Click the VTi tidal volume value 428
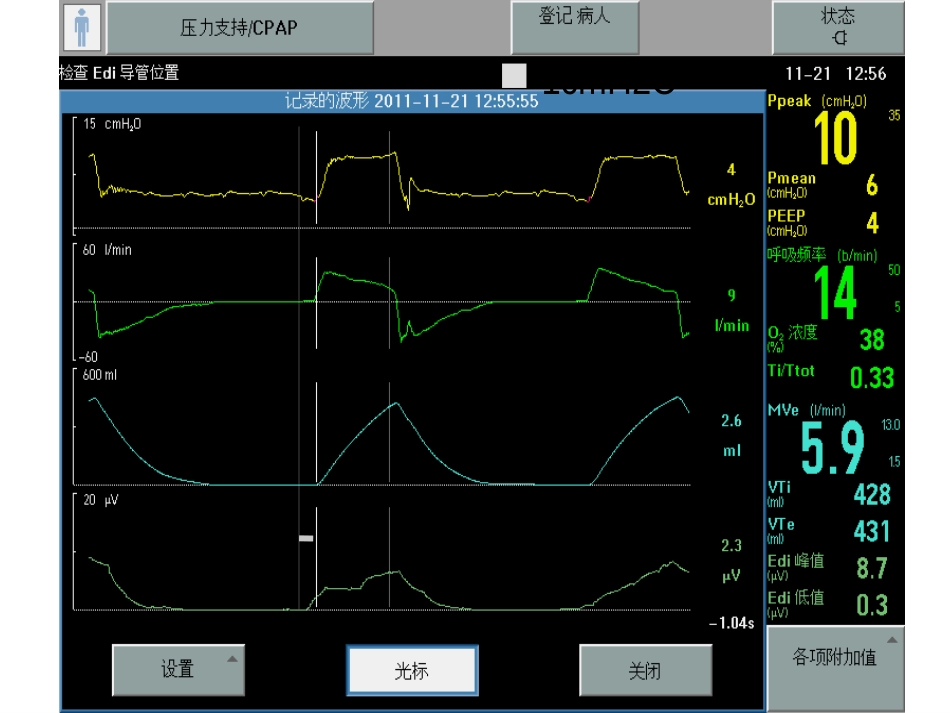This screenshot has width=950, height=713. point(872,494)
